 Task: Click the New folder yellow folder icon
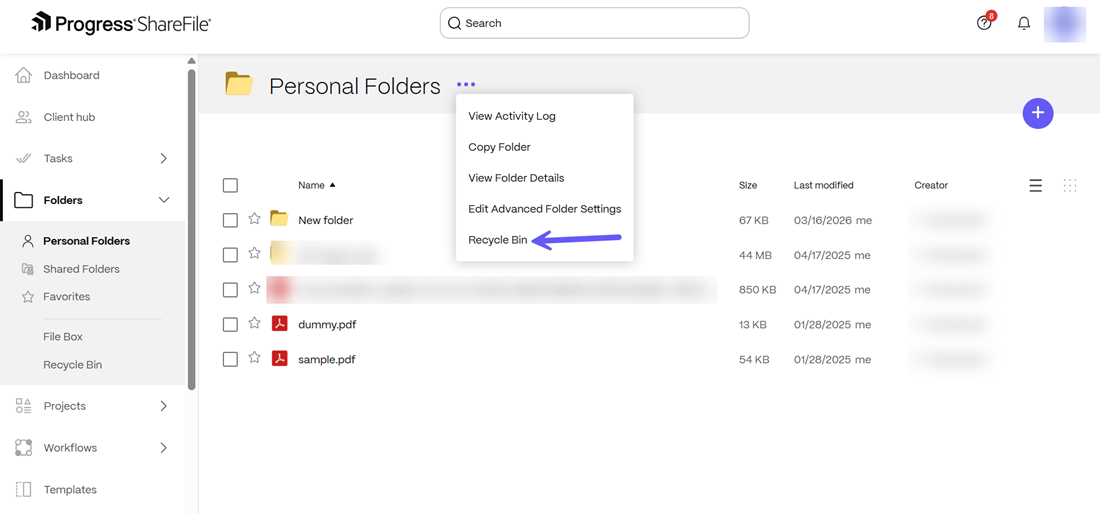pos(279,219)
